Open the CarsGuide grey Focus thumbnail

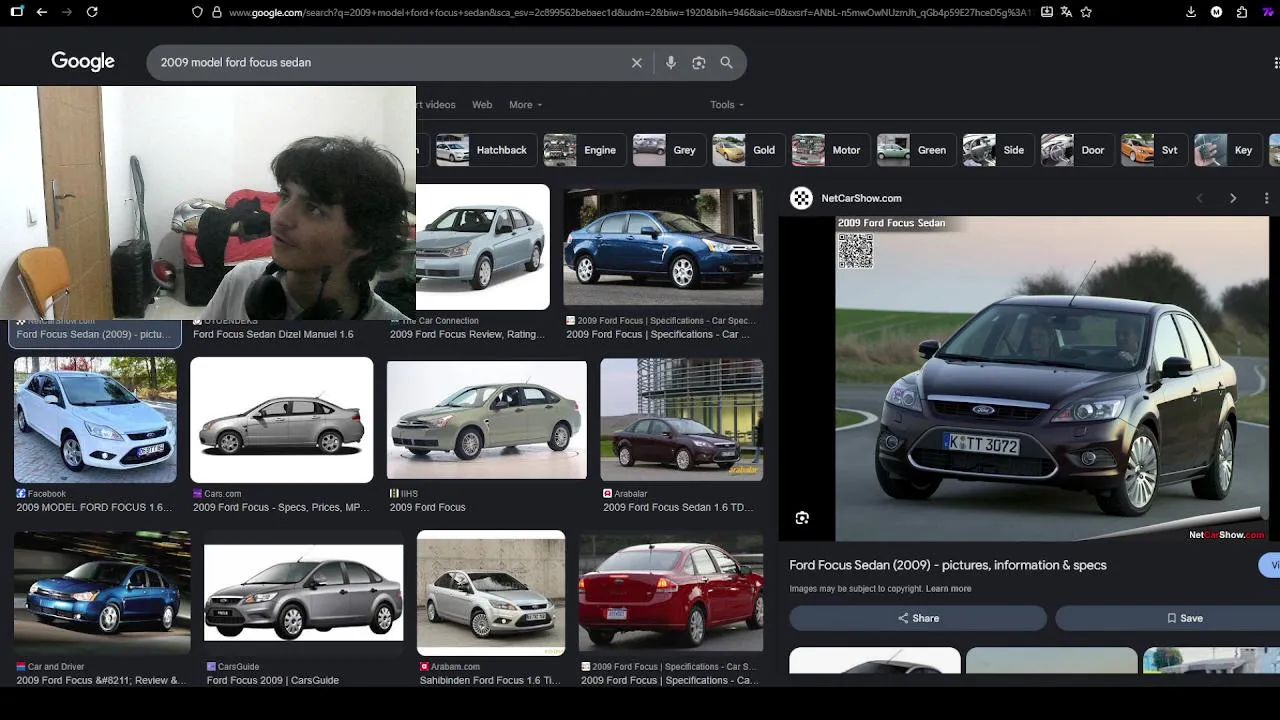click(x=304, y=592)
